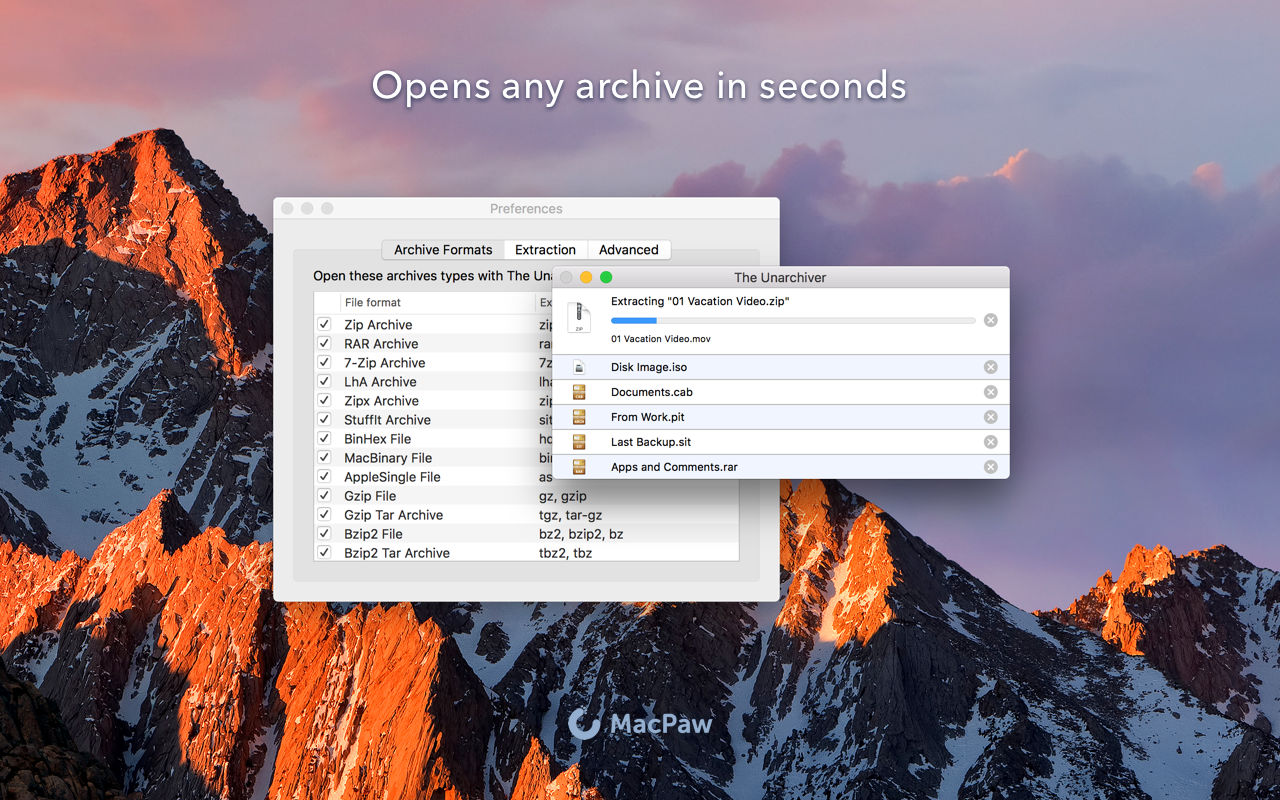The width and height of the screenshot is (1280, 800).
Task: Click the Documents.cab archive icon
Action: coord(579,392)
